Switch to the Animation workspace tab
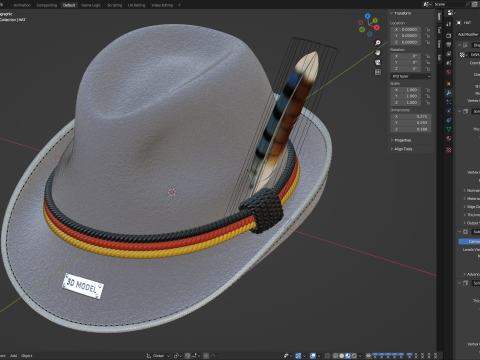 click(x=22, y=5)
